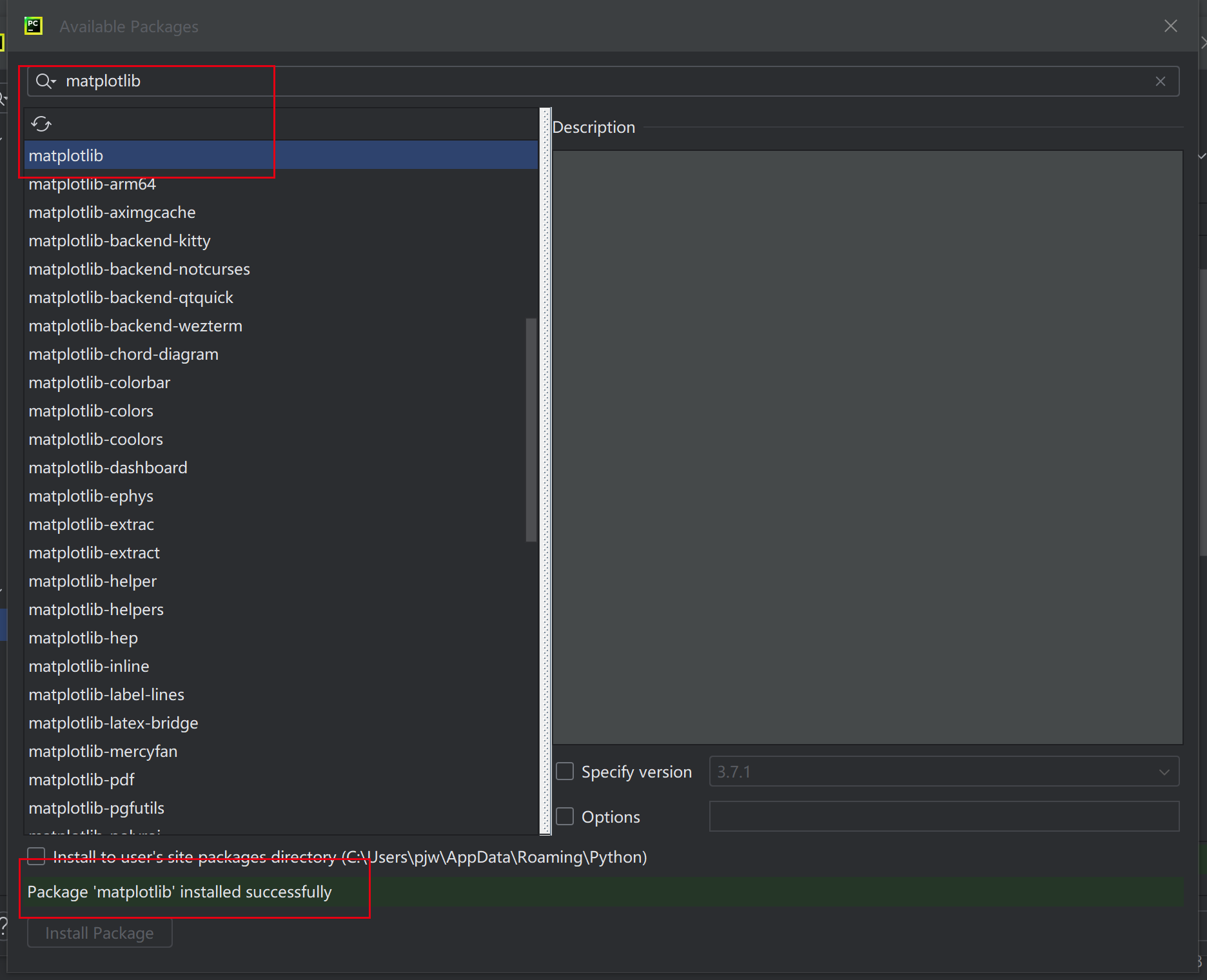Select matplotlib-inline package
Screen dimensions: 1207x980
tap(281, 666)
